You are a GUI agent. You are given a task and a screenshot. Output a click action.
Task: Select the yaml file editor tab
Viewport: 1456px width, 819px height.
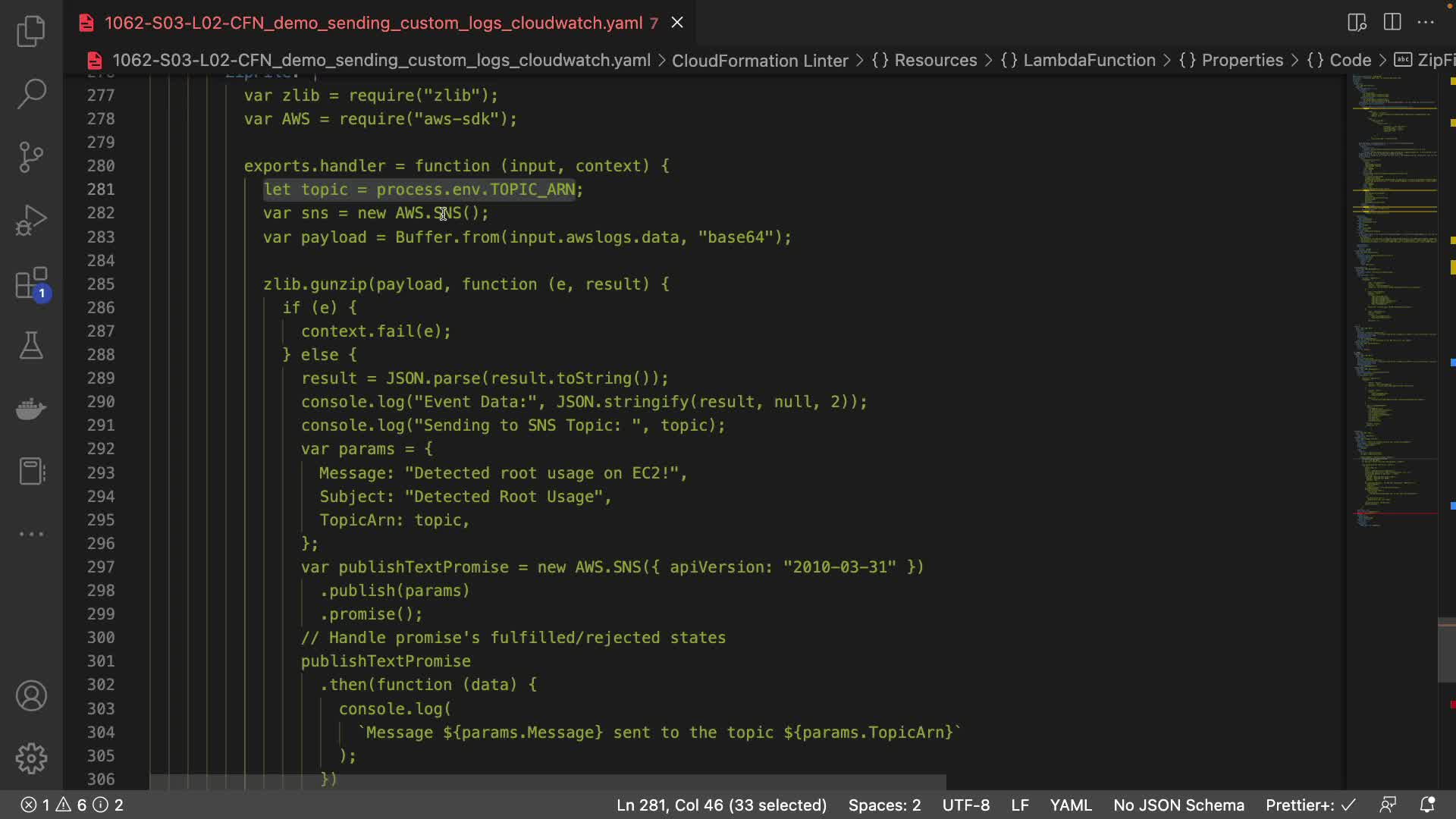[x=373, y=23]
